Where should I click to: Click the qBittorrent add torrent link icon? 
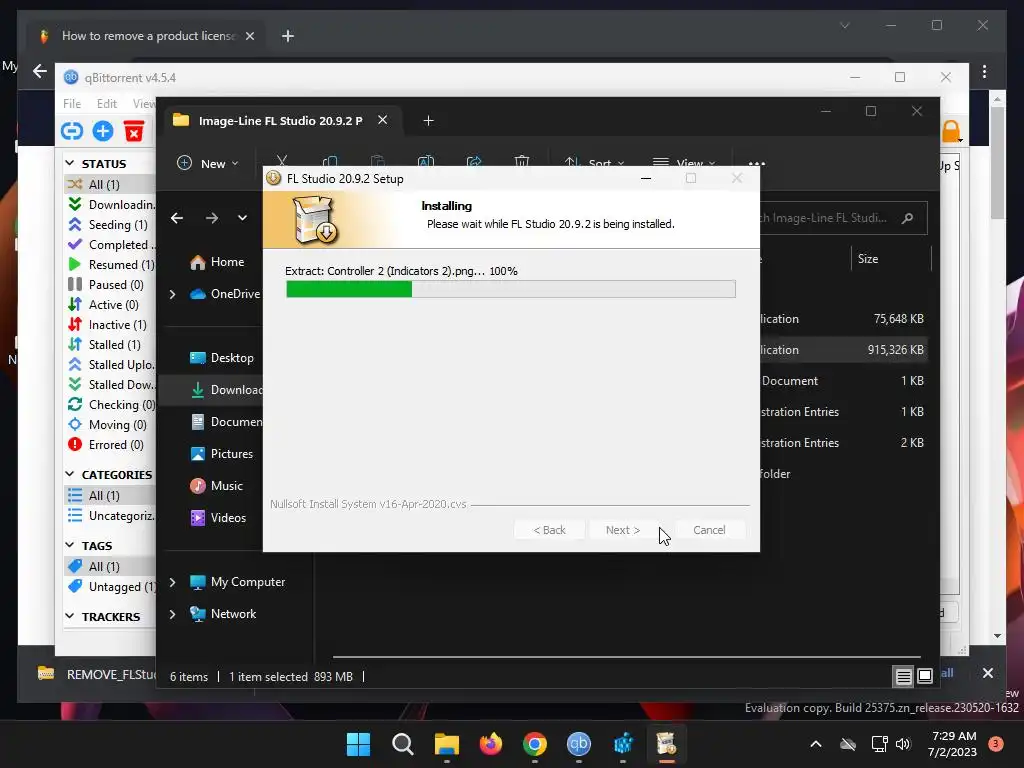(x=72, y=131)
